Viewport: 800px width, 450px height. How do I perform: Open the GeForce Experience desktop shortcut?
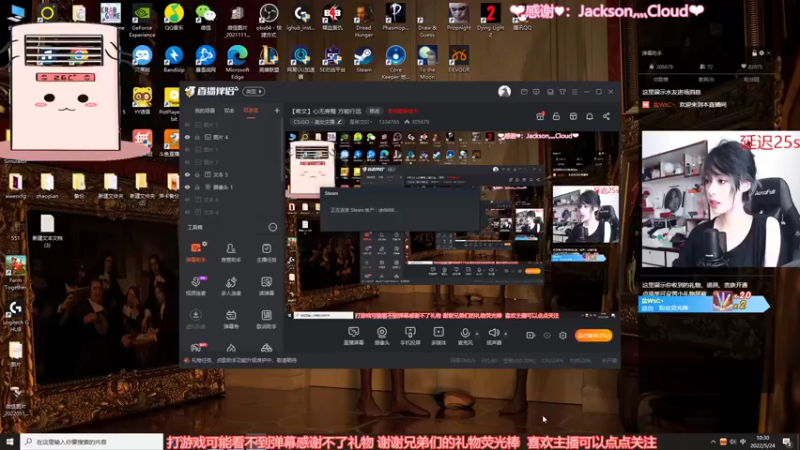pyautogui.click(x=142, y=21)
